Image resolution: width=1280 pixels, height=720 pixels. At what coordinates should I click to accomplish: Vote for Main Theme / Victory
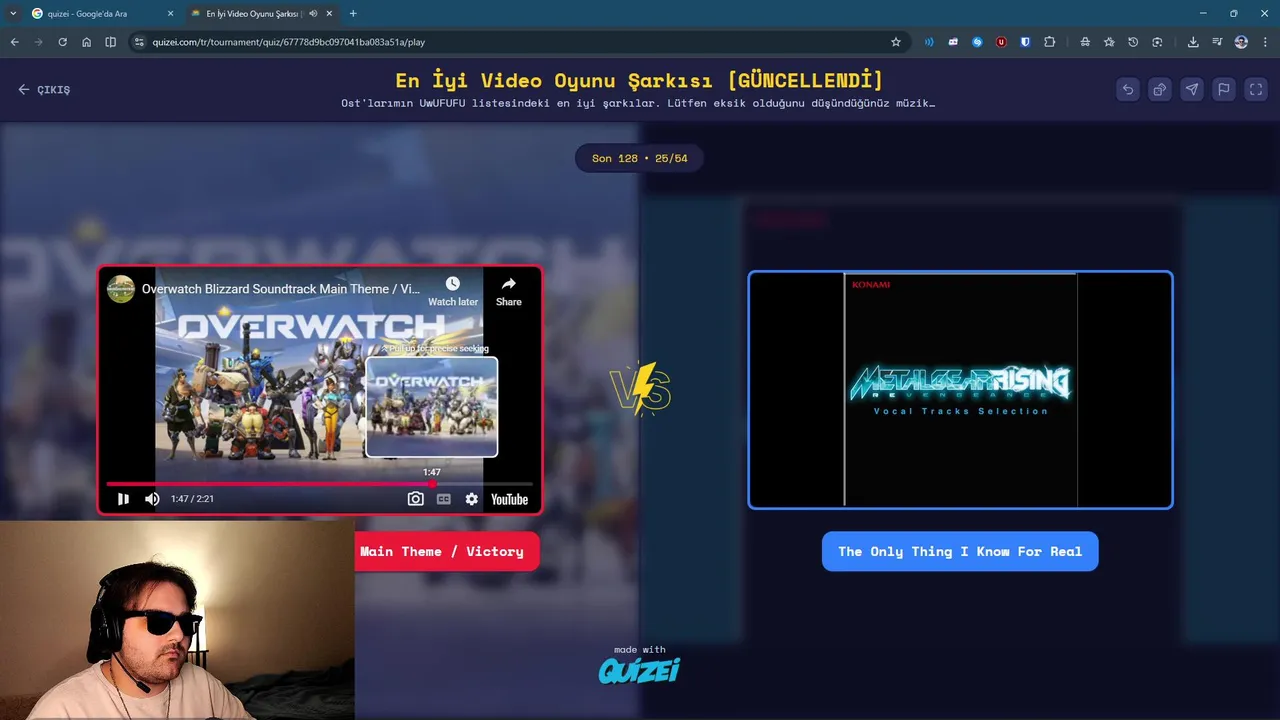[447, 551]
